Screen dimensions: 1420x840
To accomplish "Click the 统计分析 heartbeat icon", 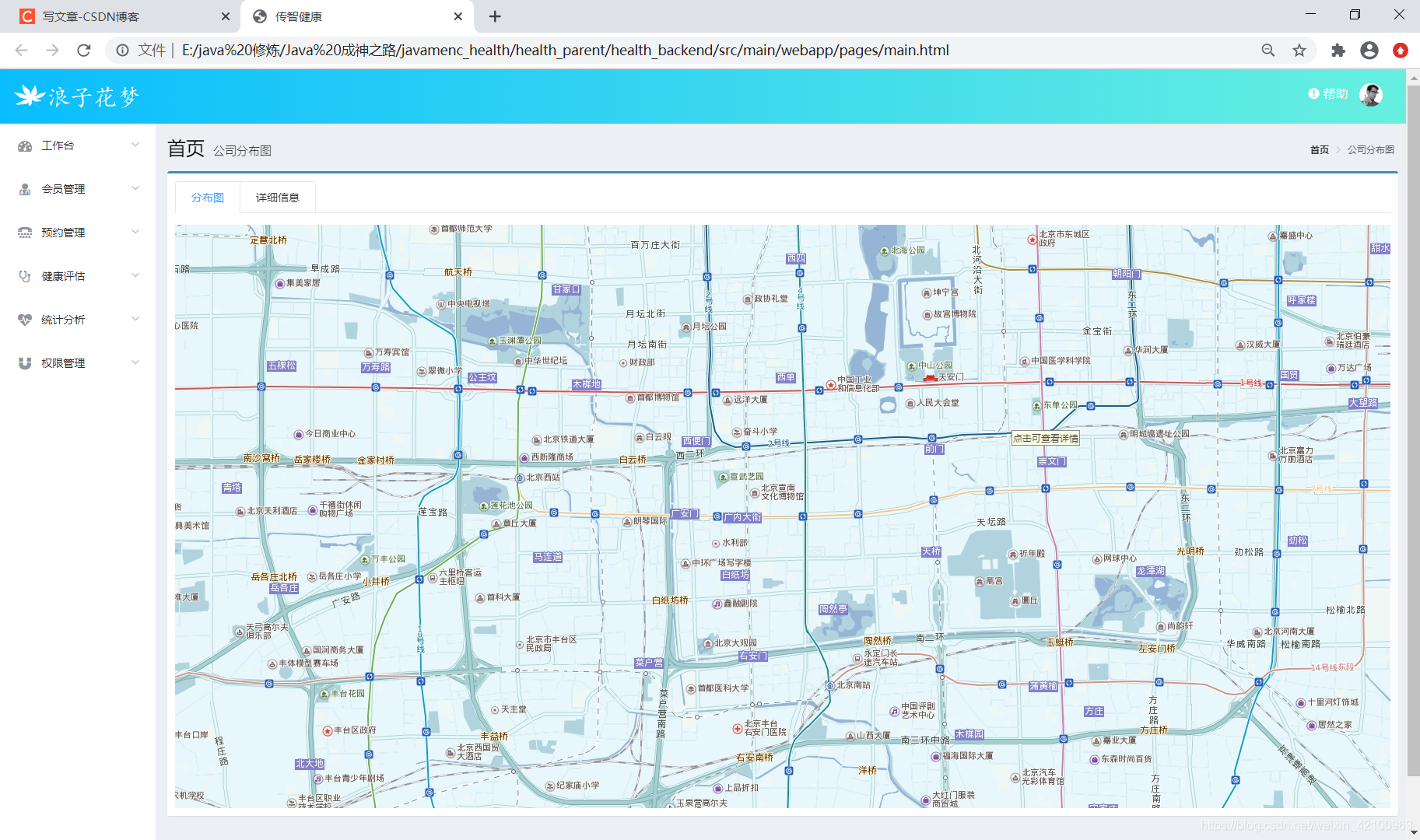I will click(x=25, y=320).
